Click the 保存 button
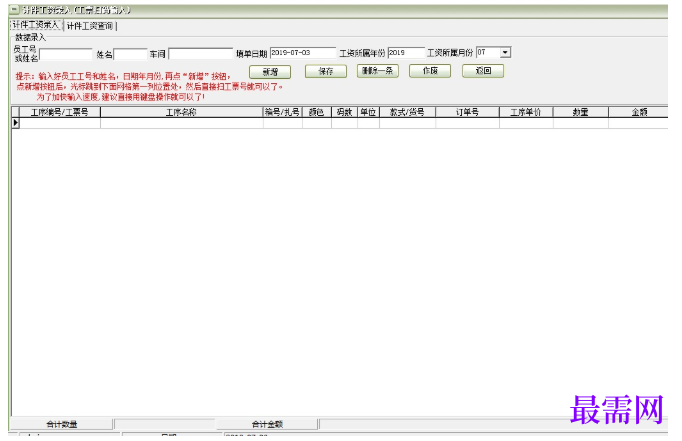 326,71
